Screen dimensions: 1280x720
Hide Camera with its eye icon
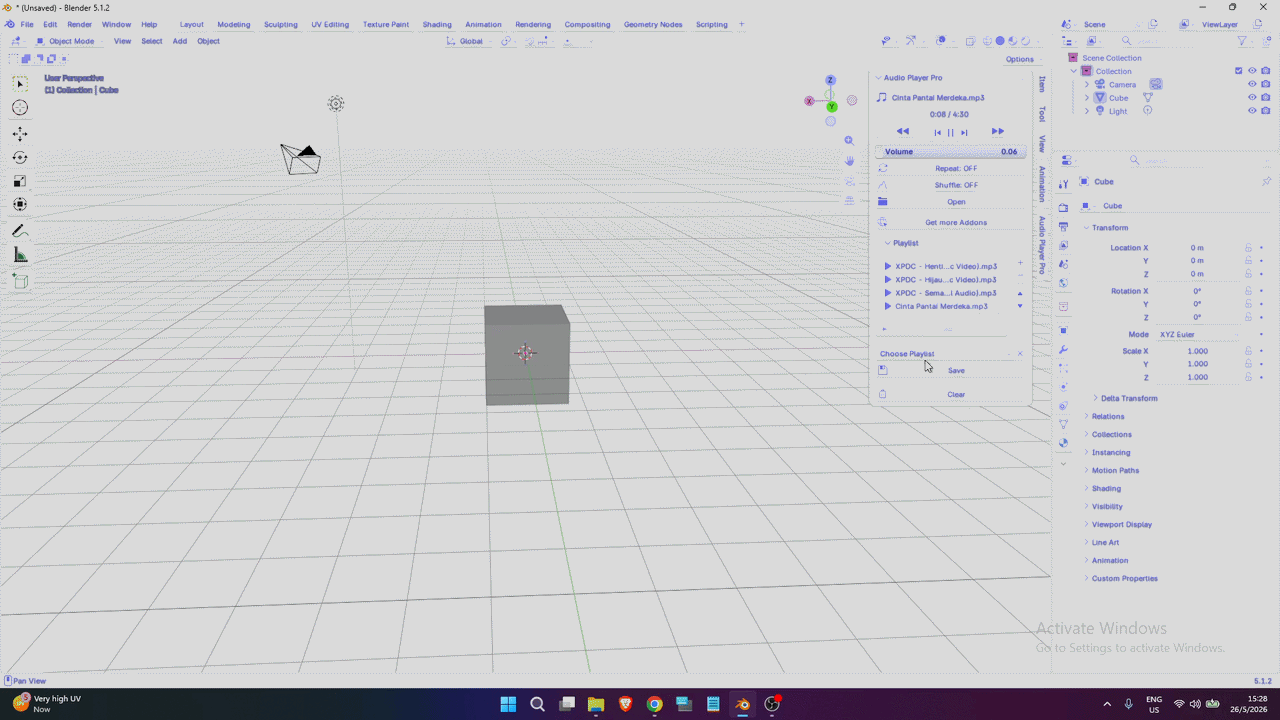click(1252, 84)
